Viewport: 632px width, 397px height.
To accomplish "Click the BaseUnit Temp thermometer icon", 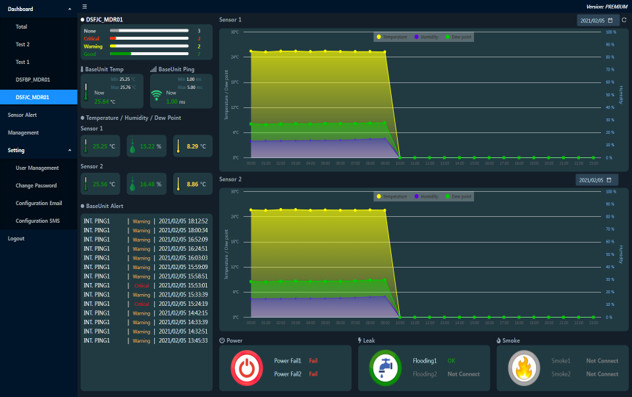I will coord(86,92).
